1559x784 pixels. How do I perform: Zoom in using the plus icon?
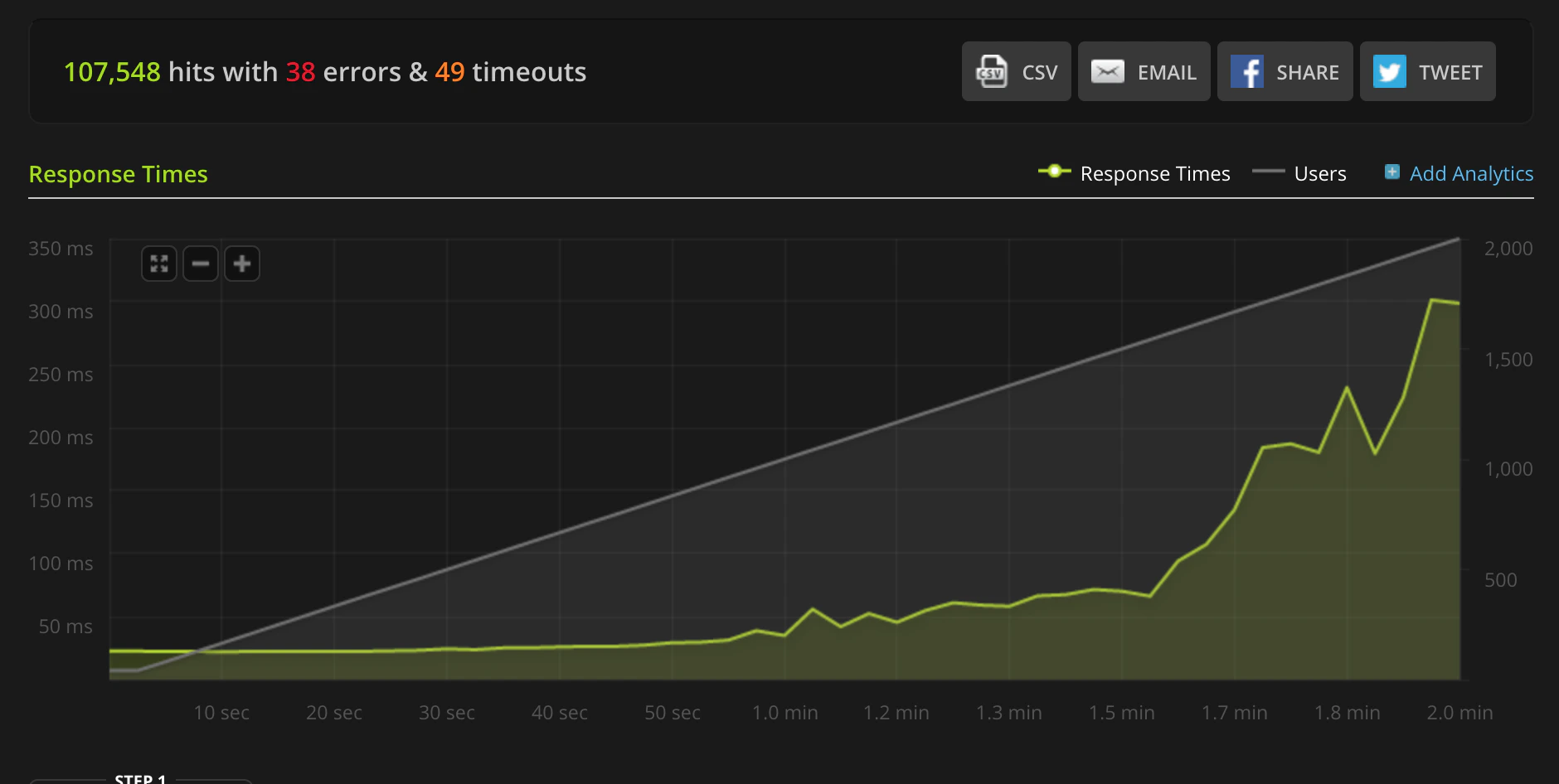pyautogui.click(x=242, y=263)
